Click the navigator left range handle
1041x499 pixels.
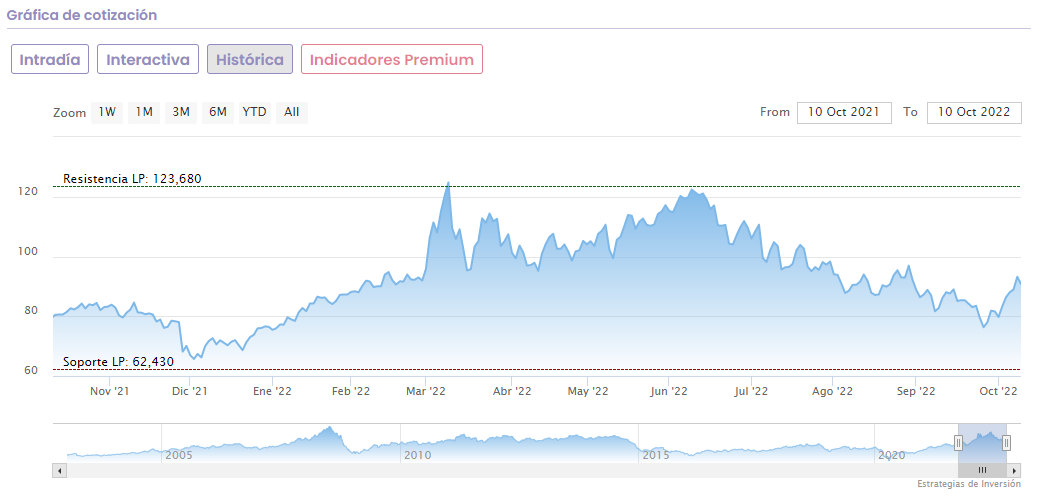click(x=958, y=443)
